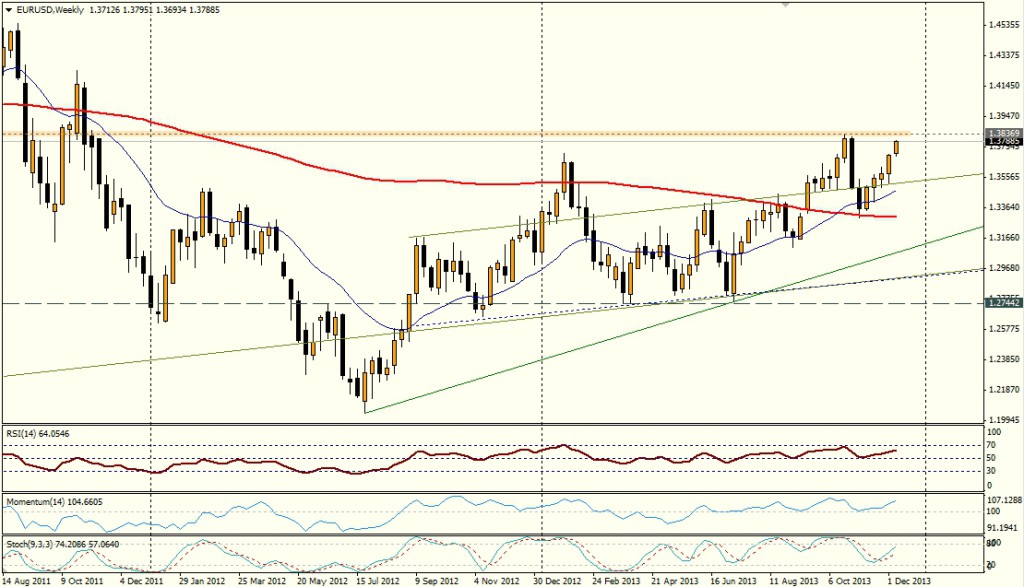Click the 14 Aug 2011 date label
This screenshot has width=1024, height=587.
(x=28, y=579)
